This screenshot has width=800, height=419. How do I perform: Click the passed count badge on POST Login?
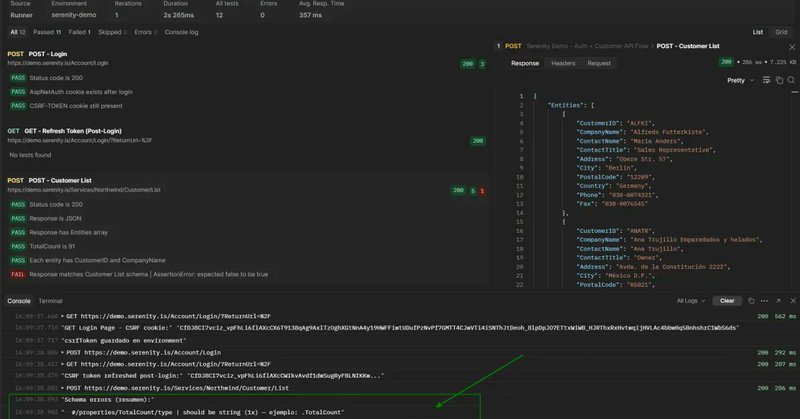[x=483, y=64]
